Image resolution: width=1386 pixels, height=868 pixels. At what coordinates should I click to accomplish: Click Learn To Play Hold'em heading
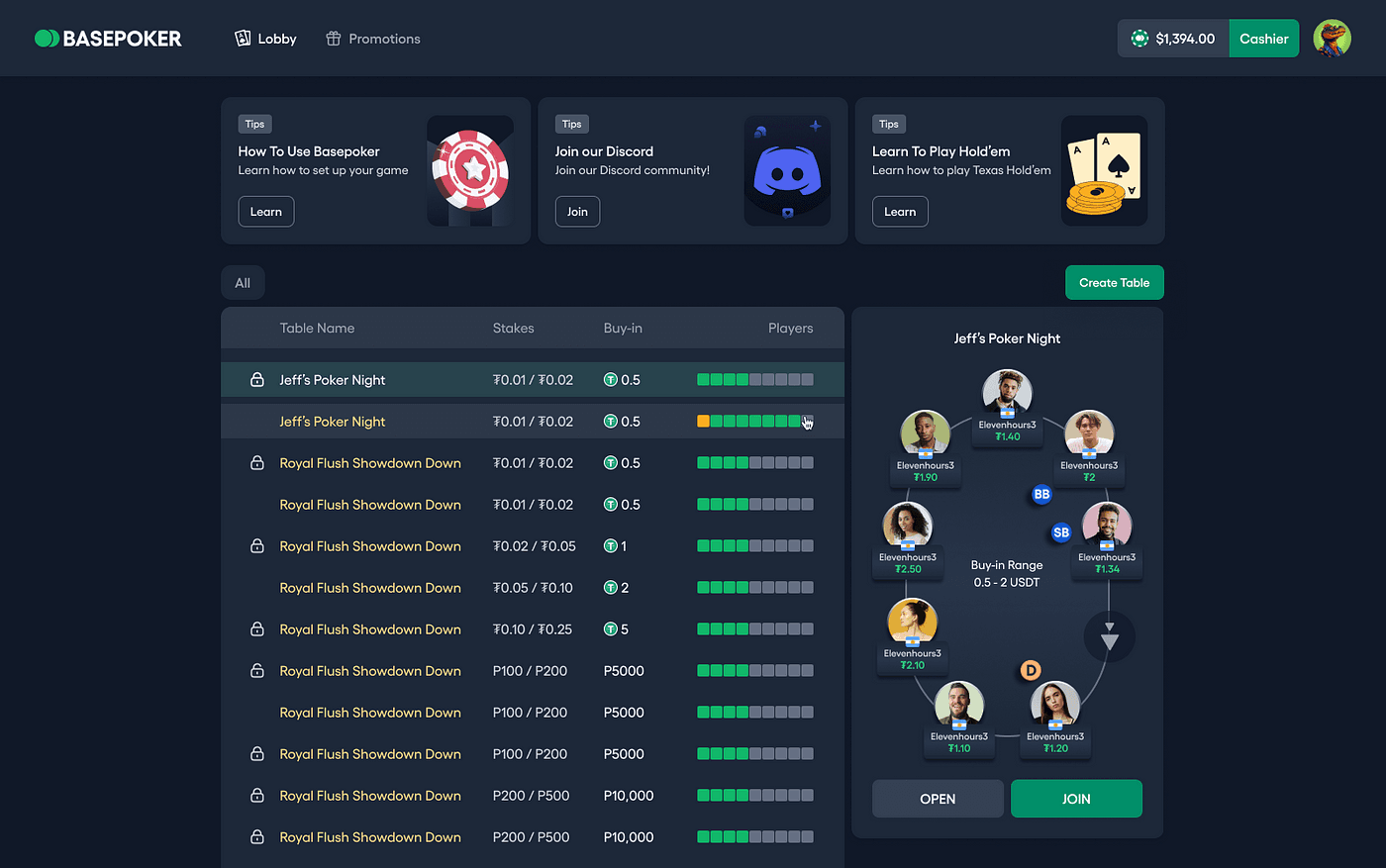(x=941, y=151)
